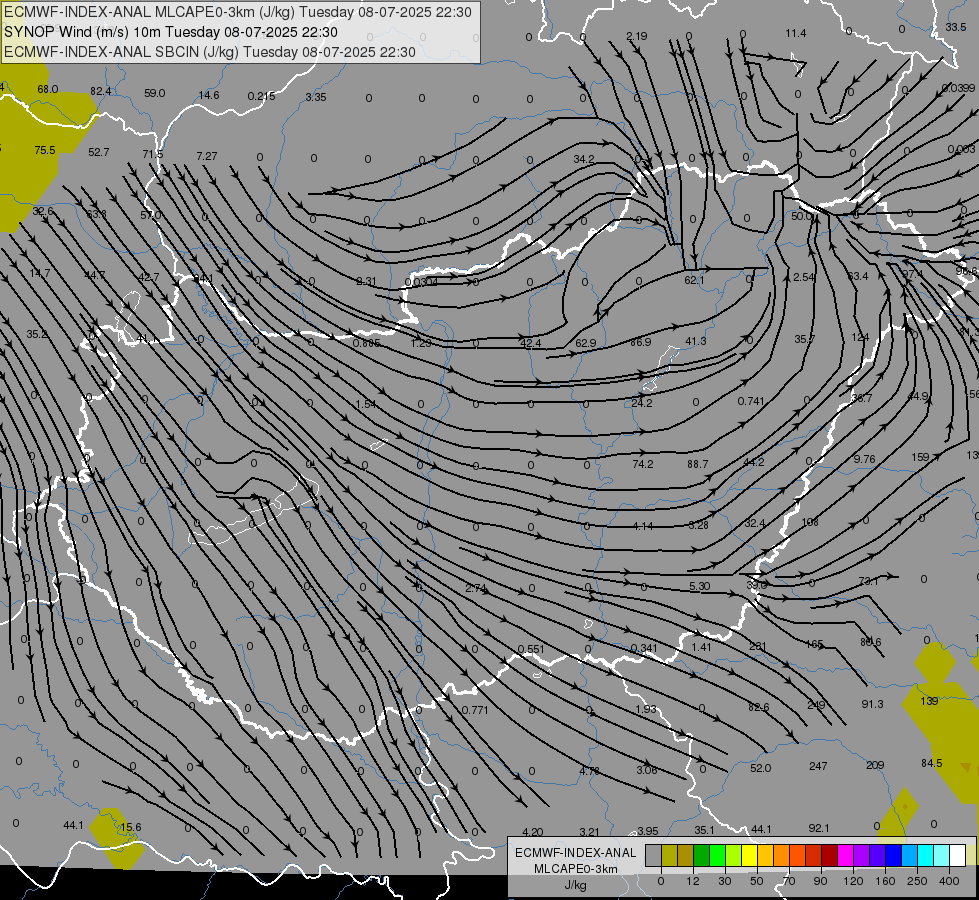Select the grey legend swatch at 0
This screenshot has width=979, height=900.
pos(654,855)
